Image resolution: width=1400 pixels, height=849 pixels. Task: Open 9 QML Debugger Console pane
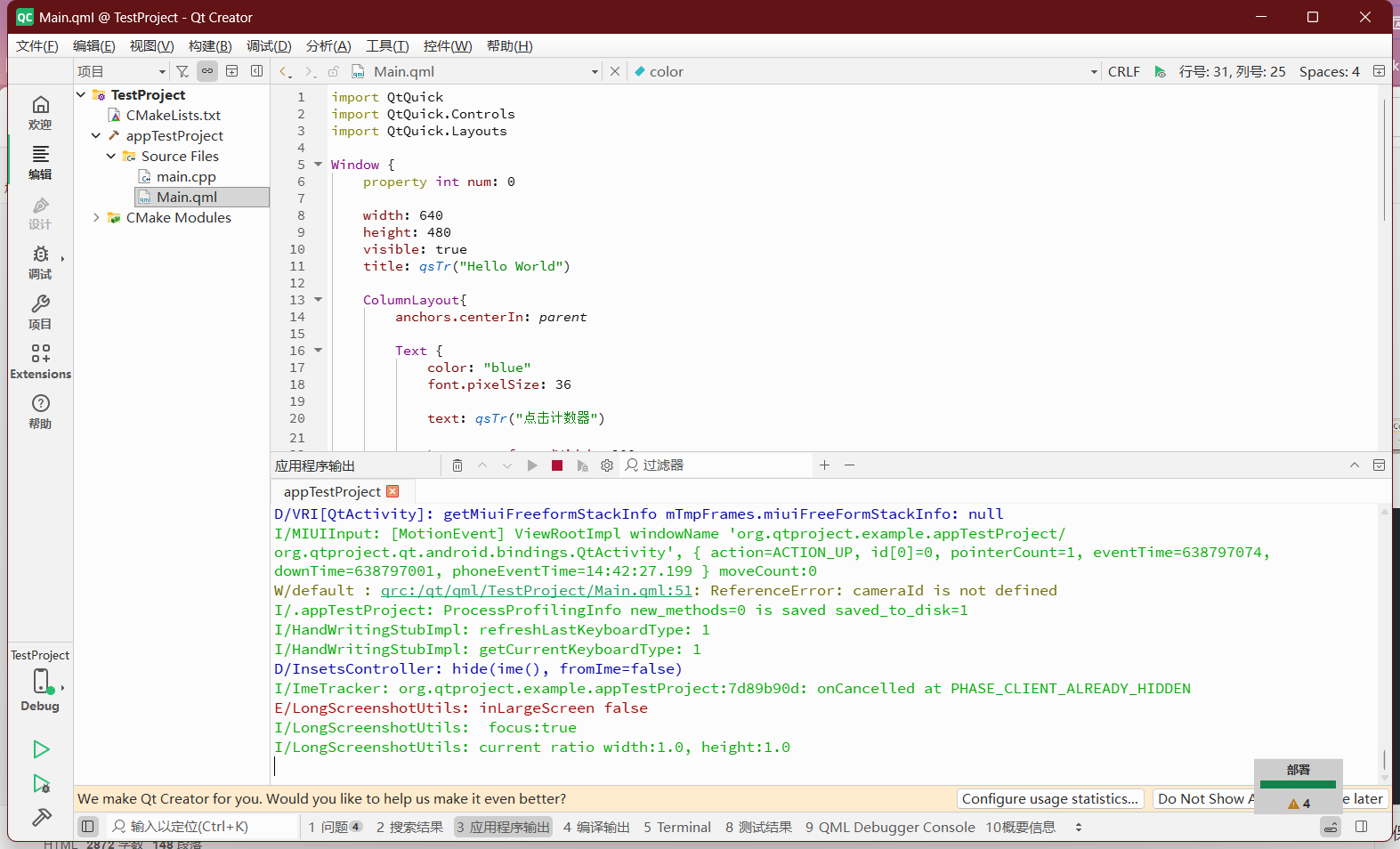[890, 827]
